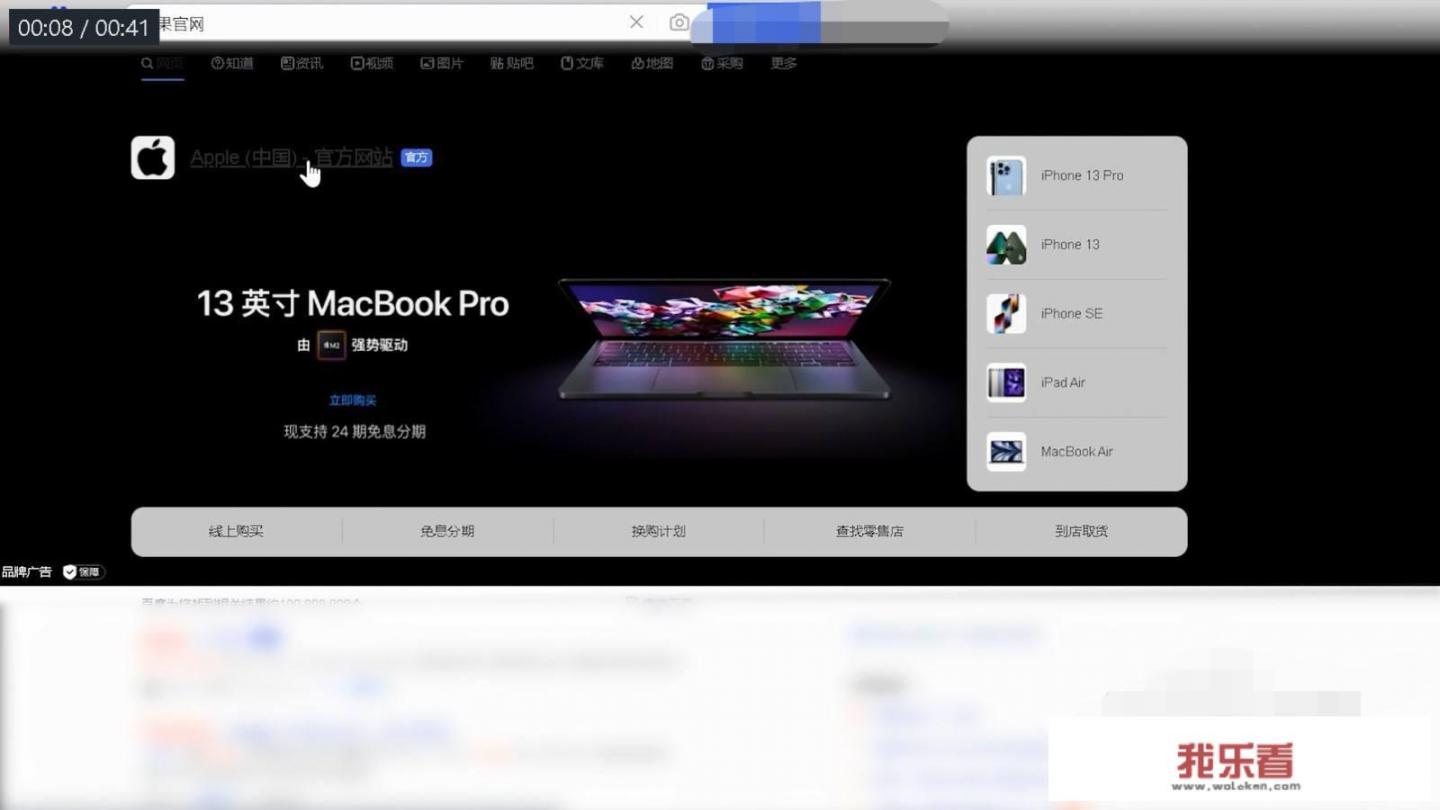Click the 保障 shield badge
Viewport: 1440px width, 810px height.
(x=83, y=572)
